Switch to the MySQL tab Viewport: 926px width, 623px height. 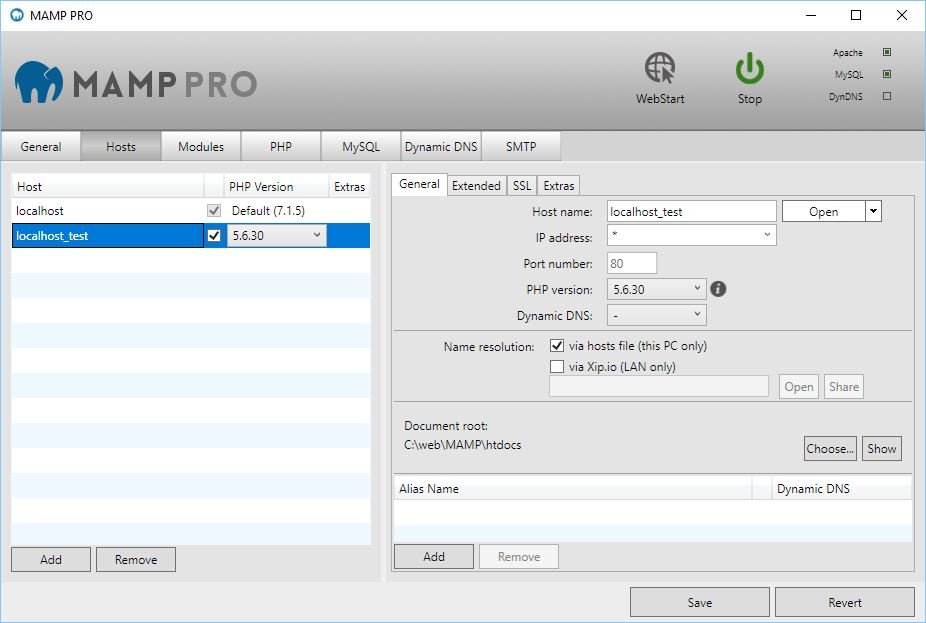(x=361, y=146)
